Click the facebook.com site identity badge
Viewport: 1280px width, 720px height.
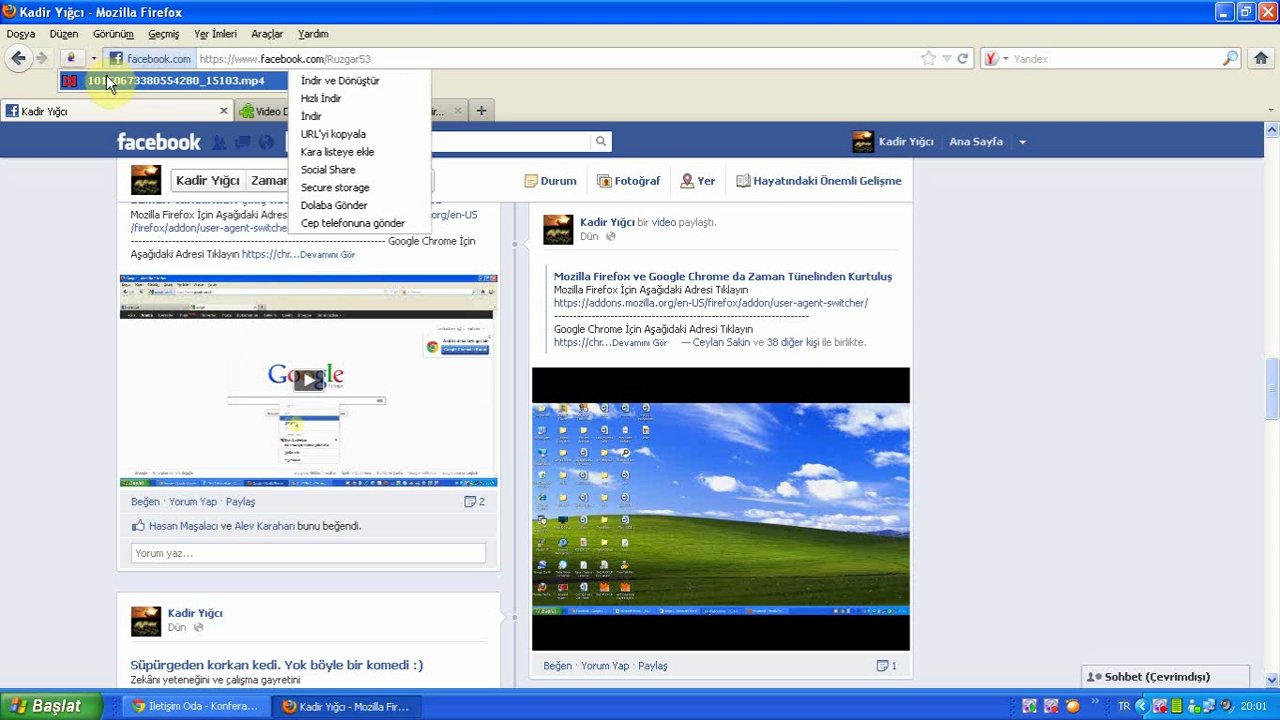[x=150, y=59]
